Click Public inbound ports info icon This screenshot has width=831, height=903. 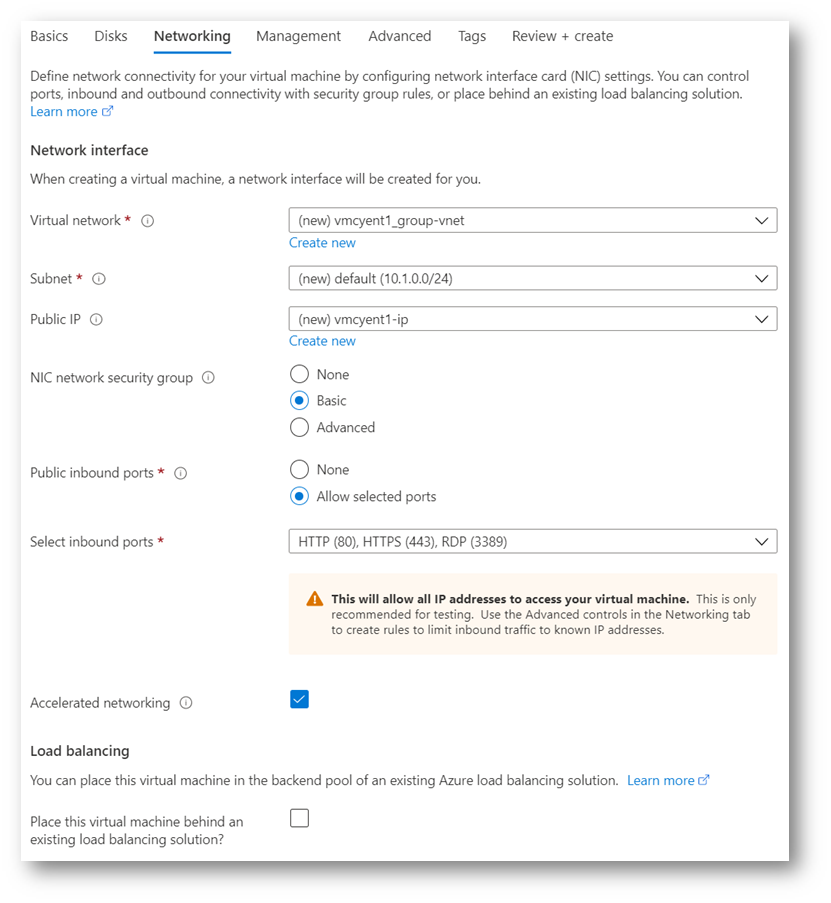[x=181, y=473]
